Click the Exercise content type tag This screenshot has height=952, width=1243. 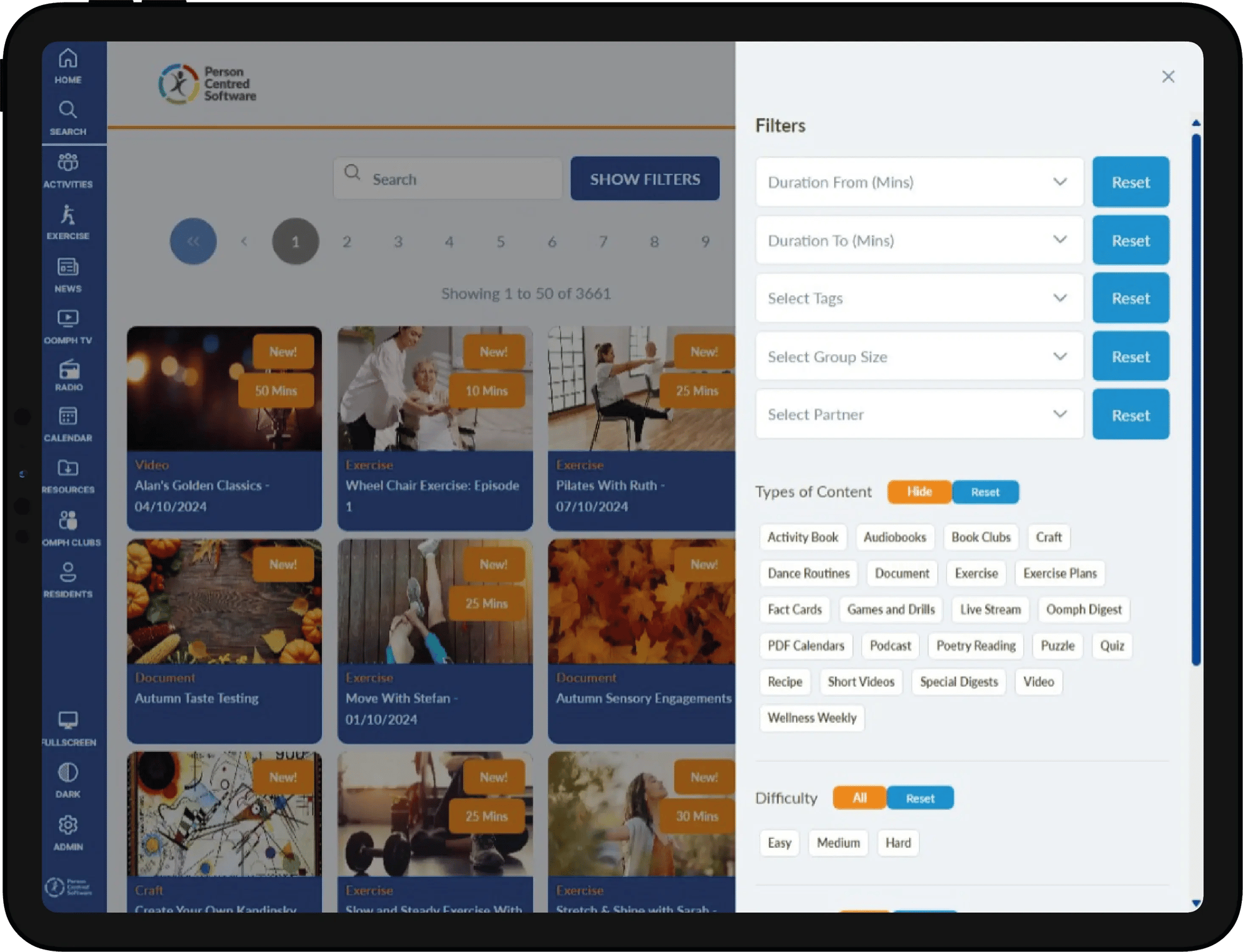975,572
